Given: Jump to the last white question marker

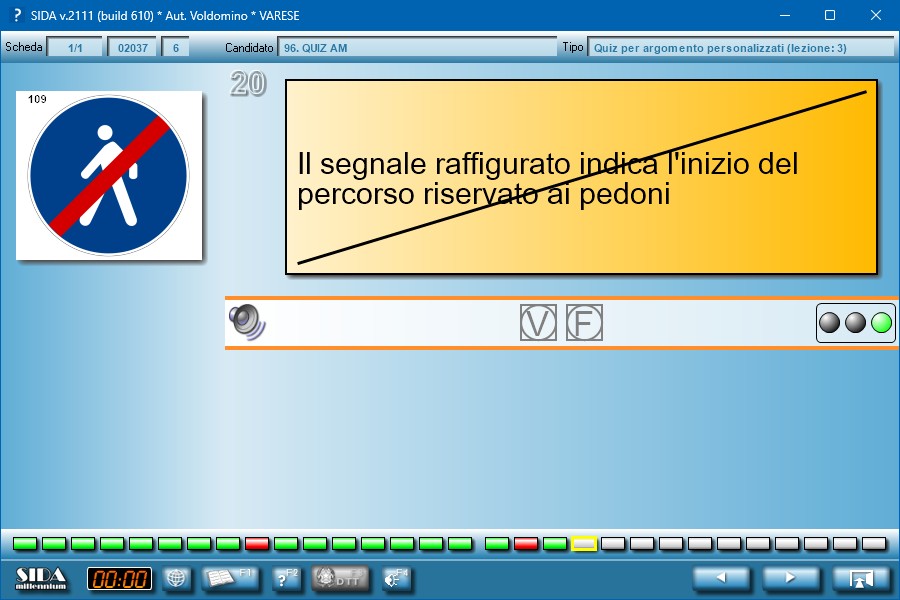Looking at the screenshot, I should pos(874,544).
